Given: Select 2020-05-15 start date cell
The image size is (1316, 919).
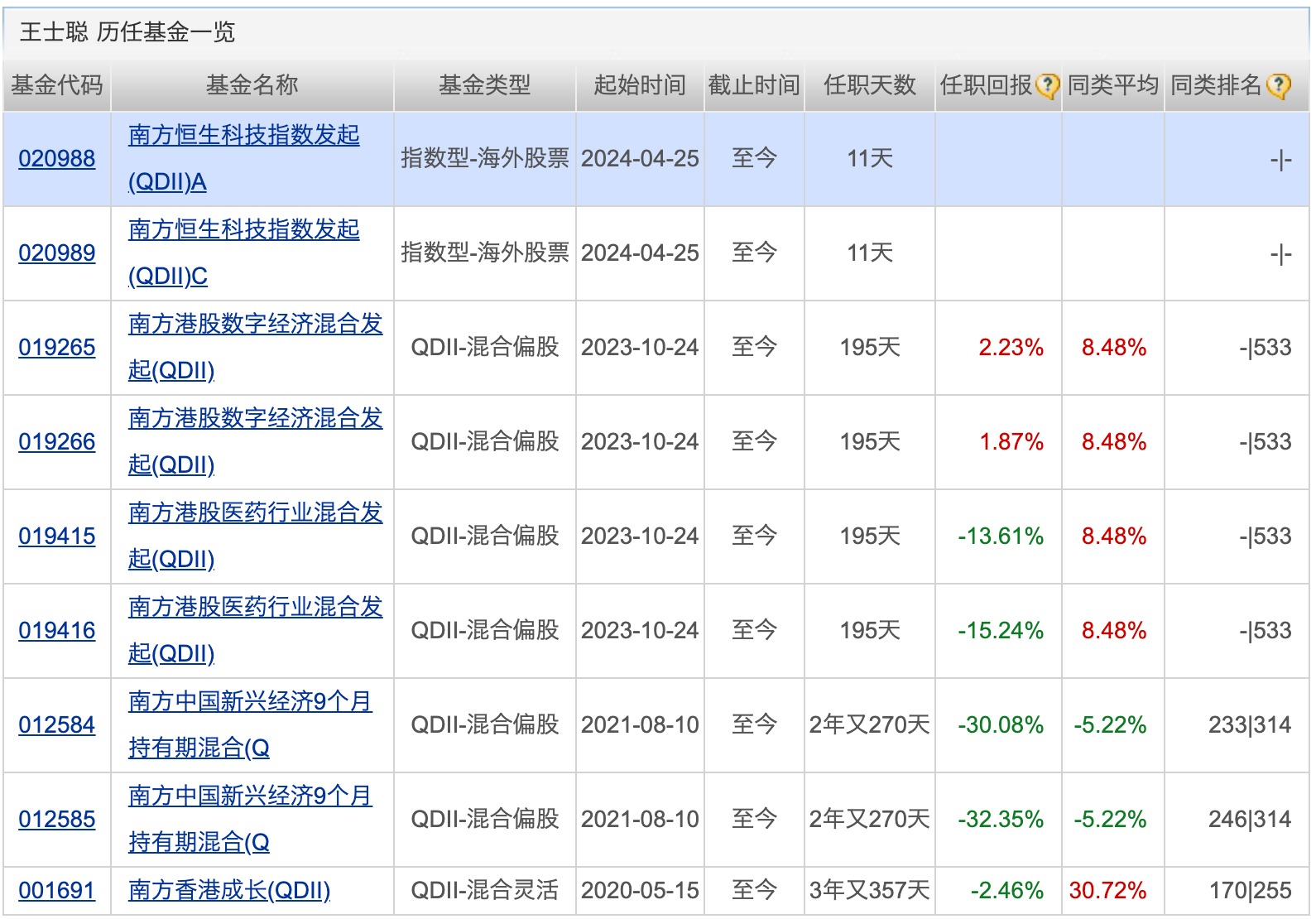Looking at the screenshot, I should click(640, 891).
